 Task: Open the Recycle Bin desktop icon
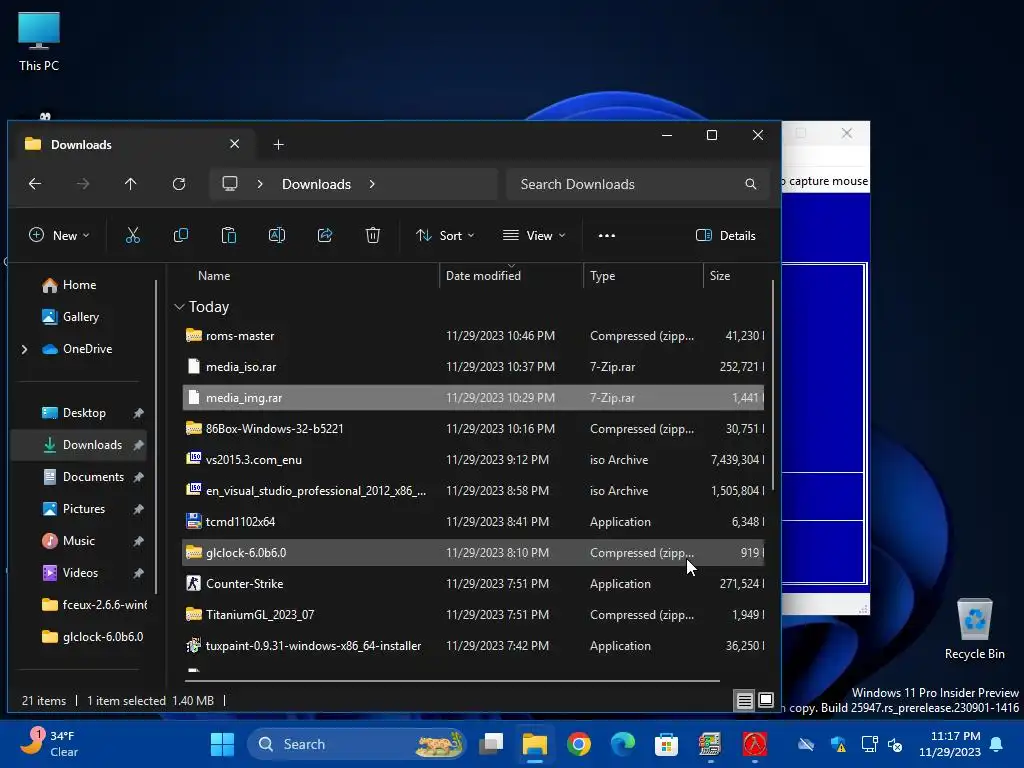click(x=974, y=630)
